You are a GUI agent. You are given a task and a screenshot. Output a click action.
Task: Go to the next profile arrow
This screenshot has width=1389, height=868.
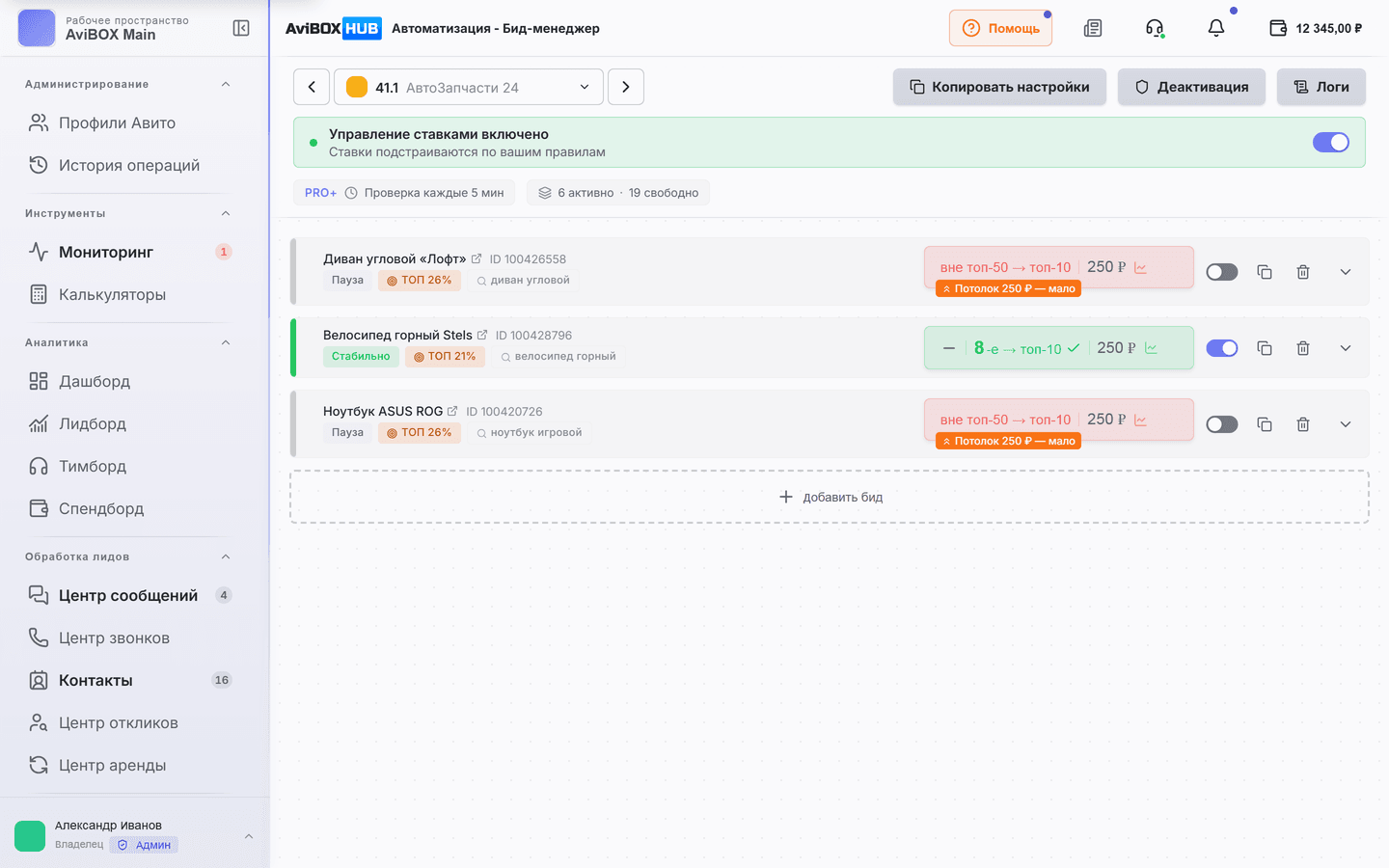[x=626, y=87]
